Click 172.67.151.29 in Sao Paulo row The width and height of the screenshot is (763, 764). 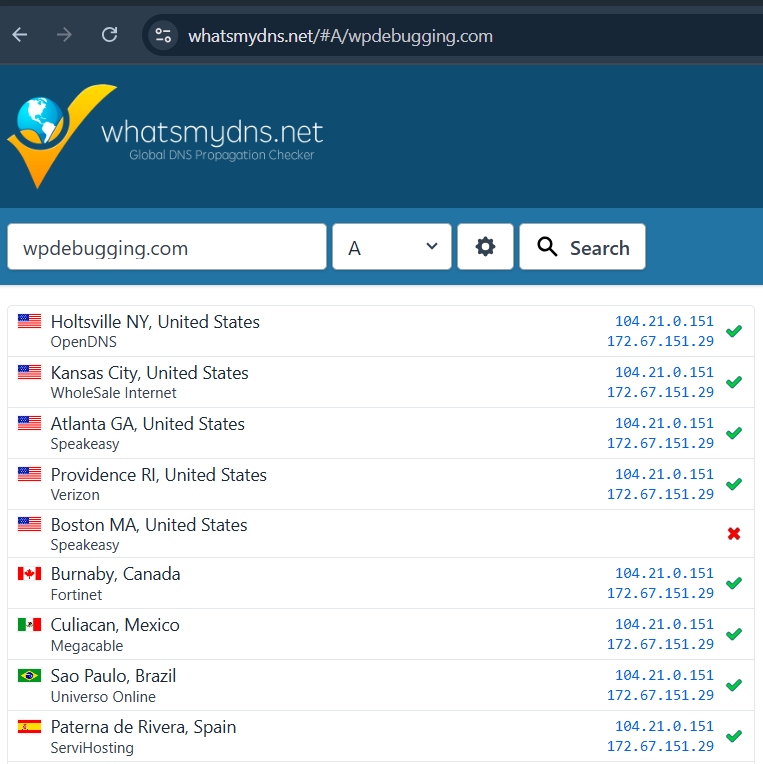coord(660,695)
